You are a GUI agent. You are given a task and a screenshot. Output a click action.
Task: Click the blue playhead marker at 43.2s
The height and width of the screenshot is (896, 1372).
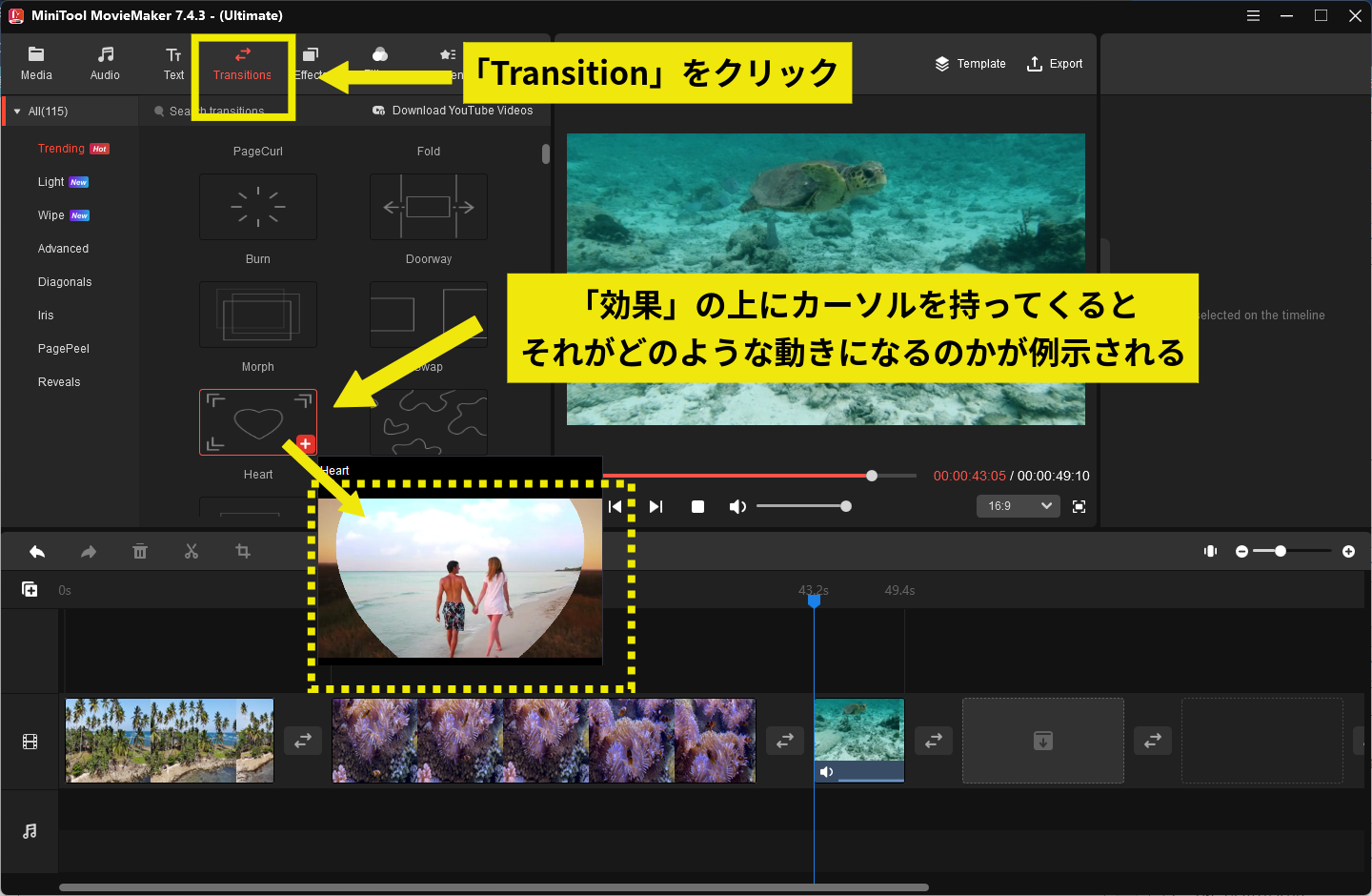coord(814,601)
